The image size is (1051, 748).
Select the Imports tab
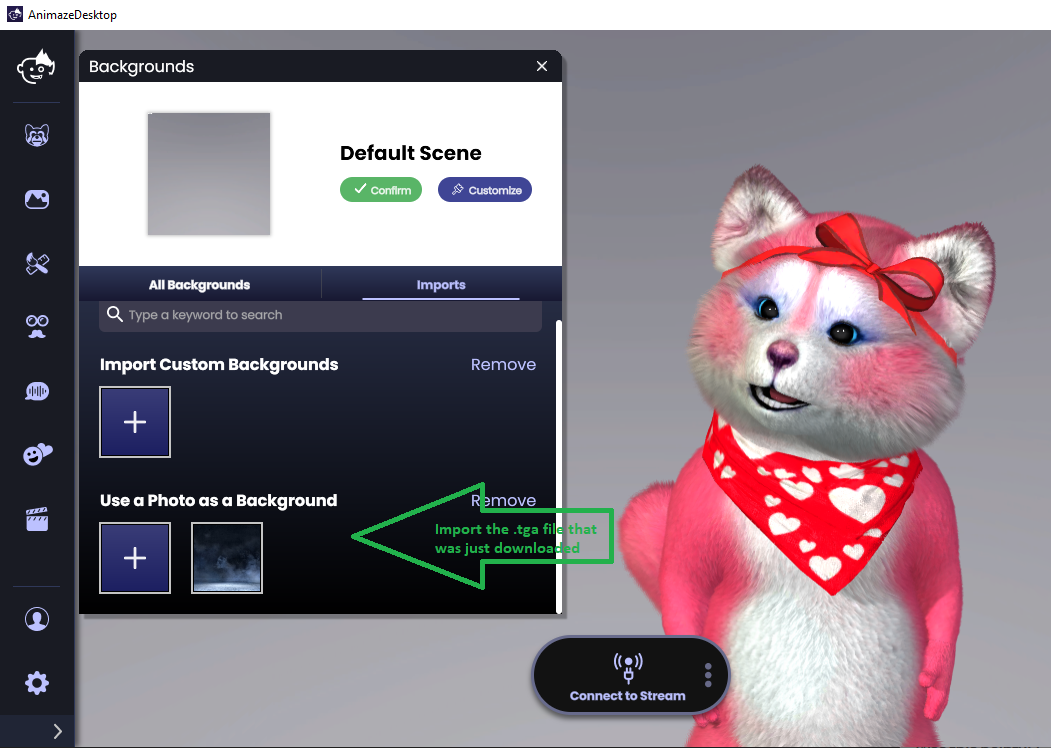click(x=441, y=285)
